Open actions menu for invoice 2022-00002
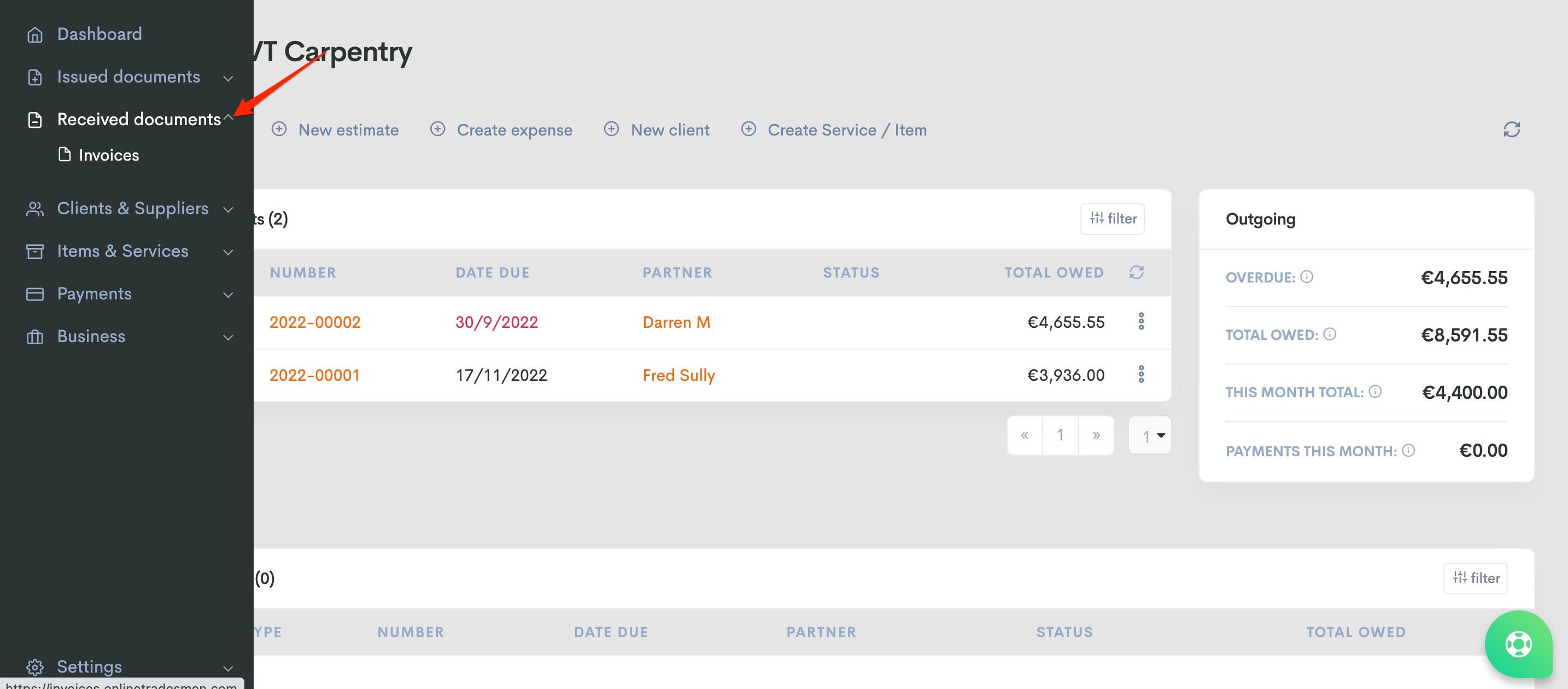The height and width of the screenshot is (689, 1568). 1142,321
